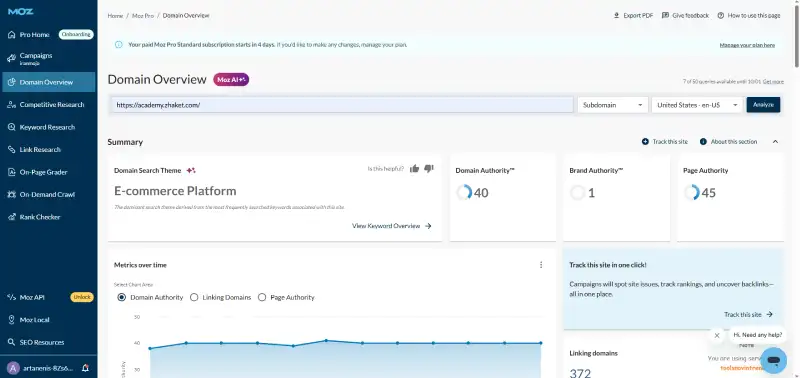Go to Keyword Research
The width and height of the screenshot is (800, 378).
click(x=48, y=127)
